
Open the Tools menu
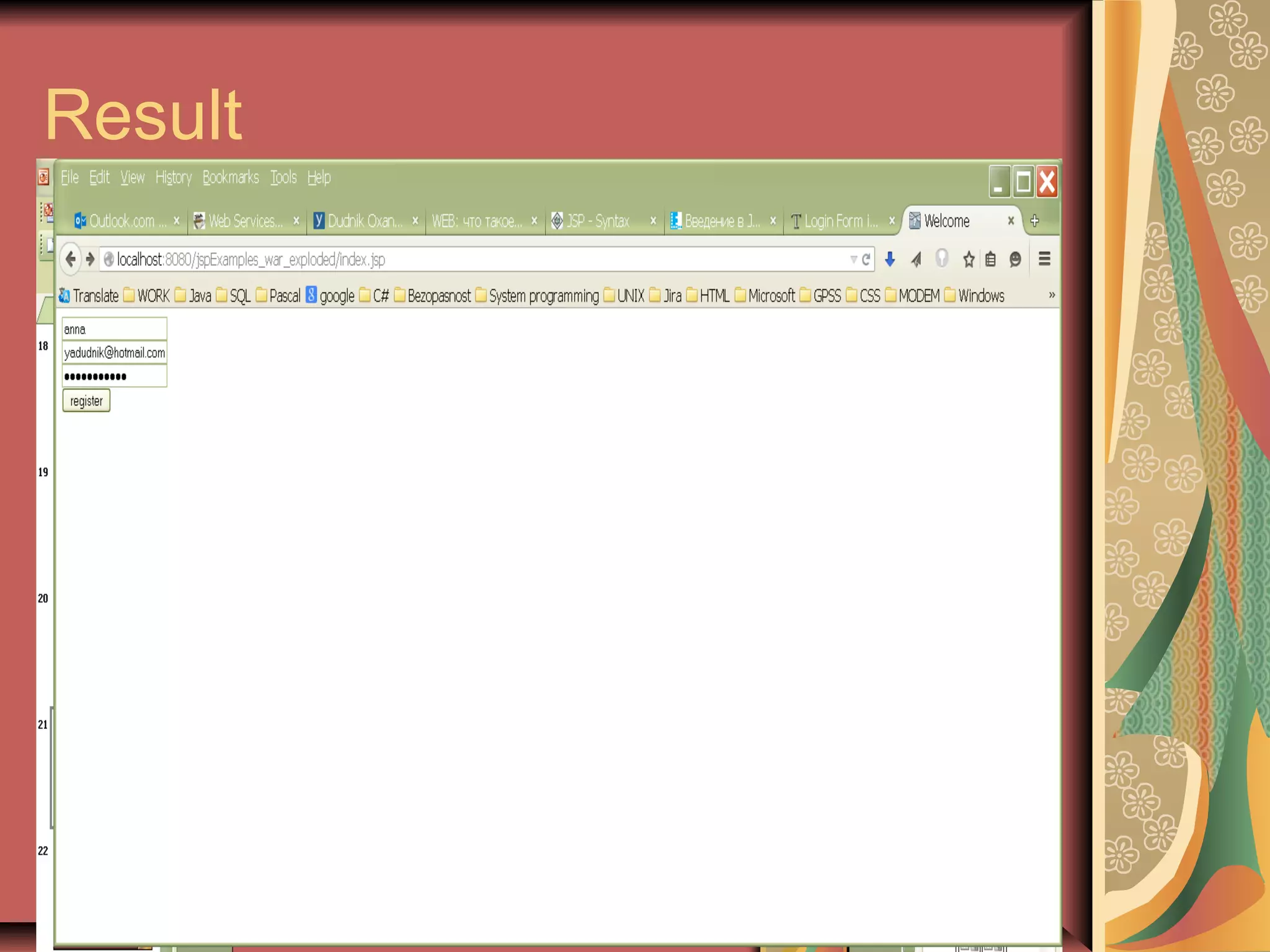[x=283, y=178]
